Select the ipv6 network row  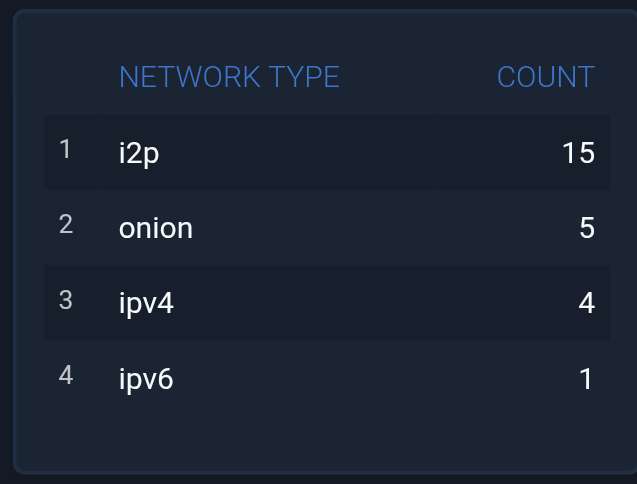click(x=327, y=379)
